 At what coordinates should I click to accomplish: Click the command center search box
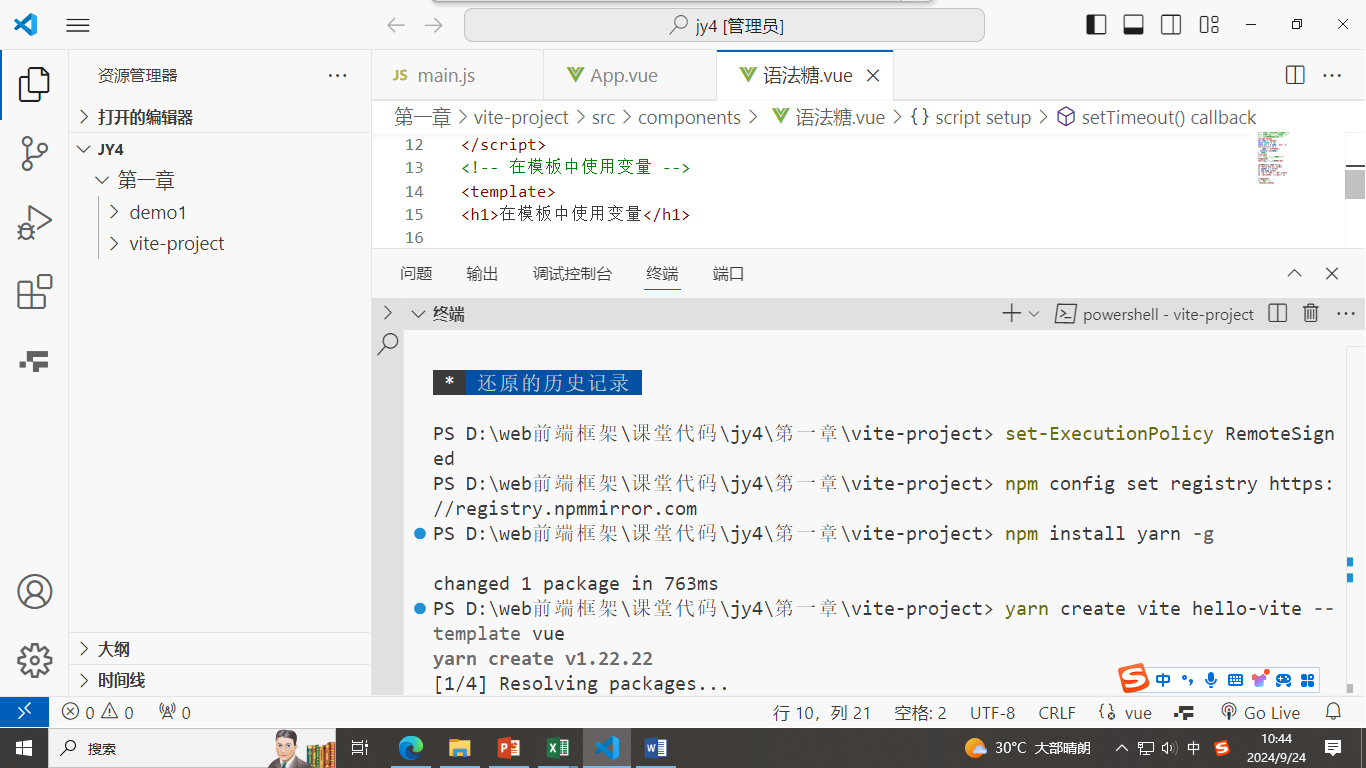(724, 25)
